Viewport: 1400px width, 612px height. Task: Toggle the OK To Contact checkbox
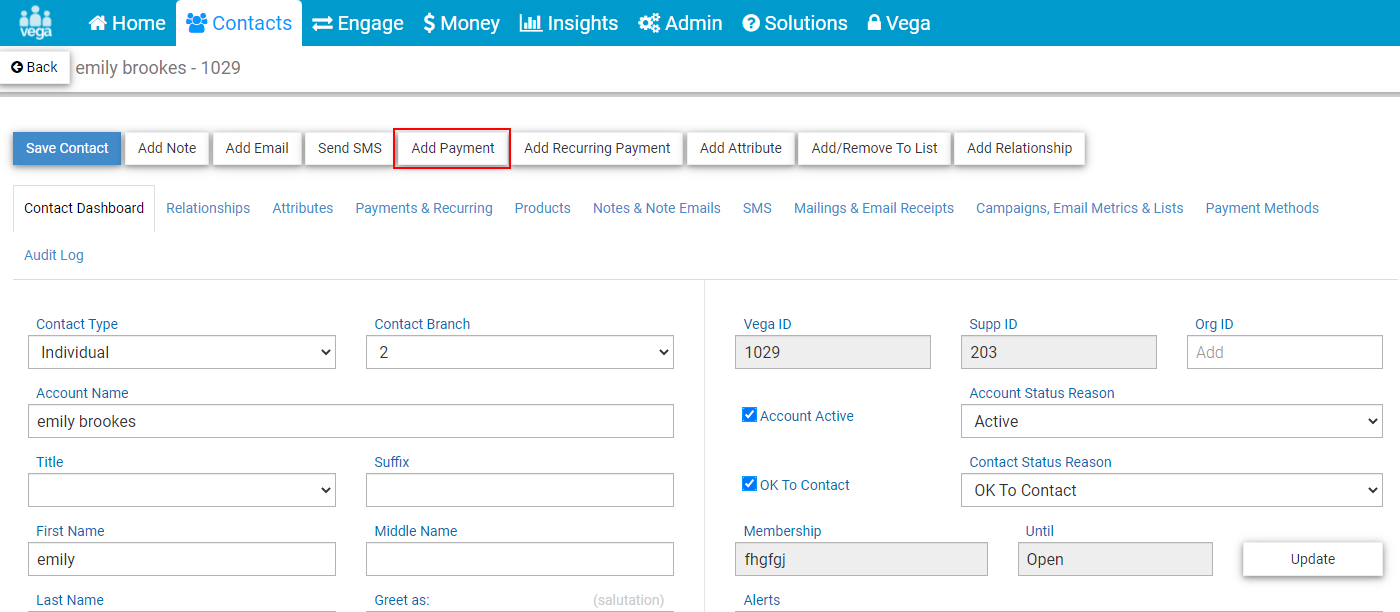pos(749,484)
